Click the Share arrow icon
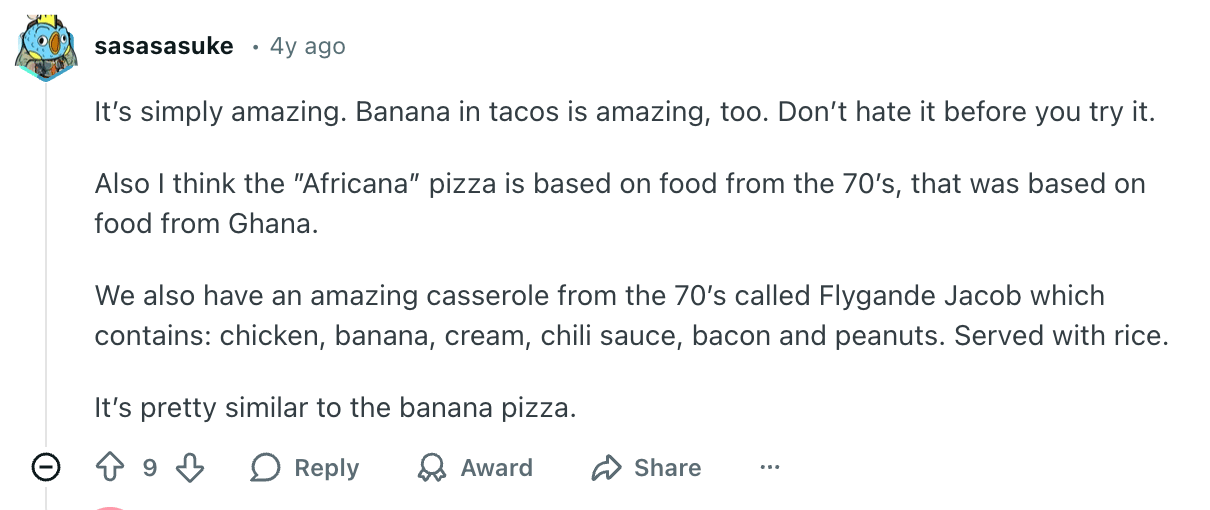This screenshot has width=1210, height=510. point(606,468)
